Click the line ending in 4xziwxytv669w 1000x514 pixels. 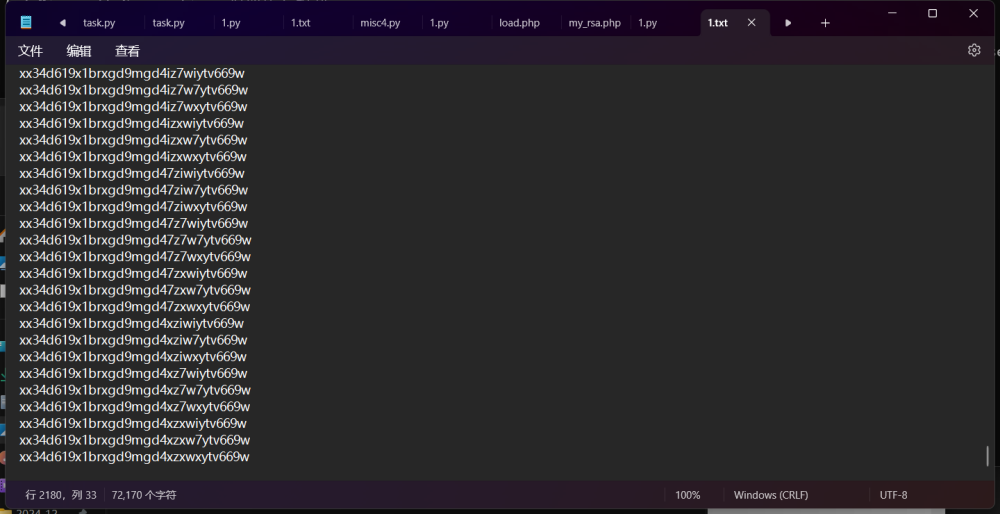tap(133, 356)
